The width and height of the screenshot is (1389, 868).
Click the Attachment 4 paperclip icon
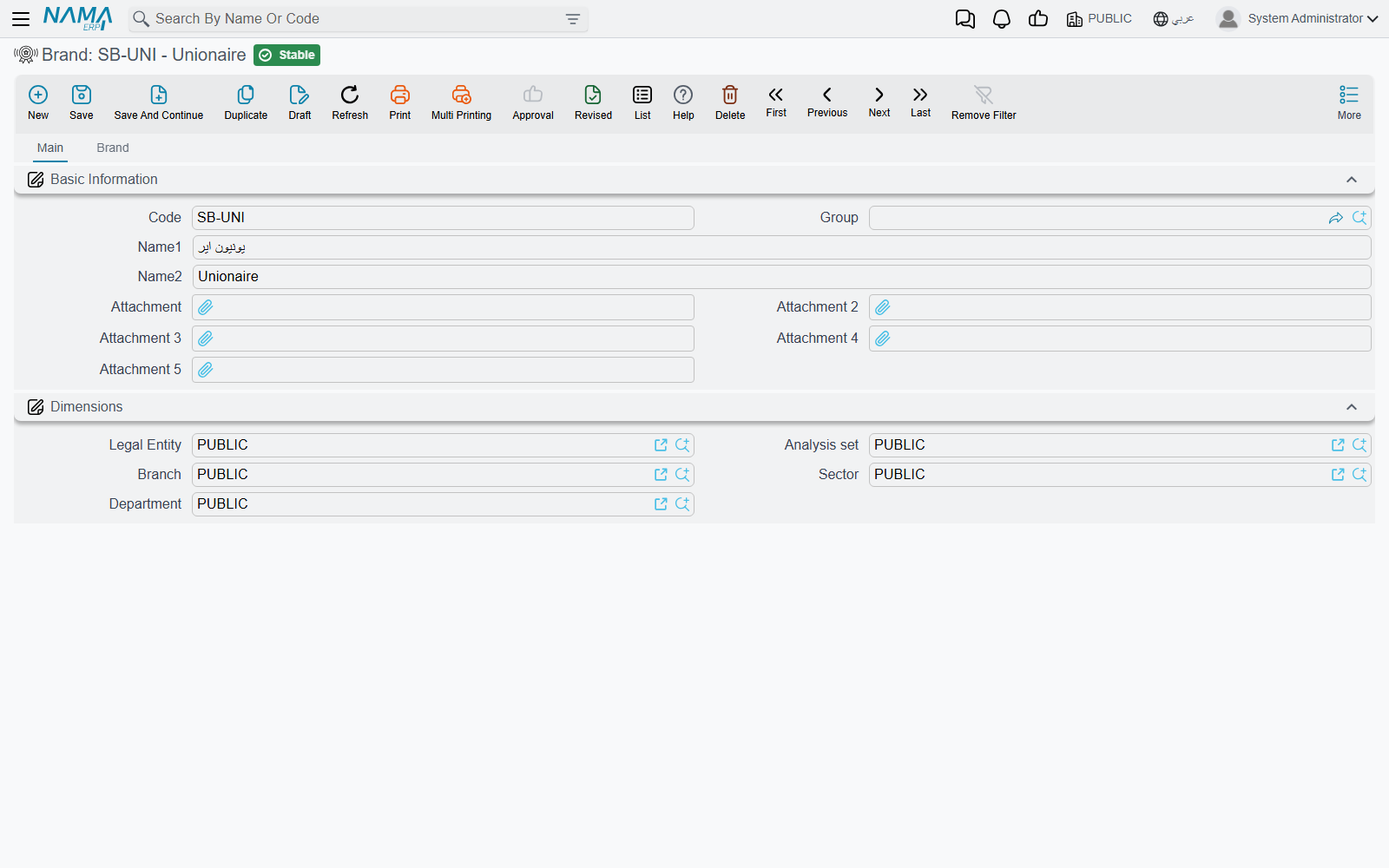(x=883, y=339)
